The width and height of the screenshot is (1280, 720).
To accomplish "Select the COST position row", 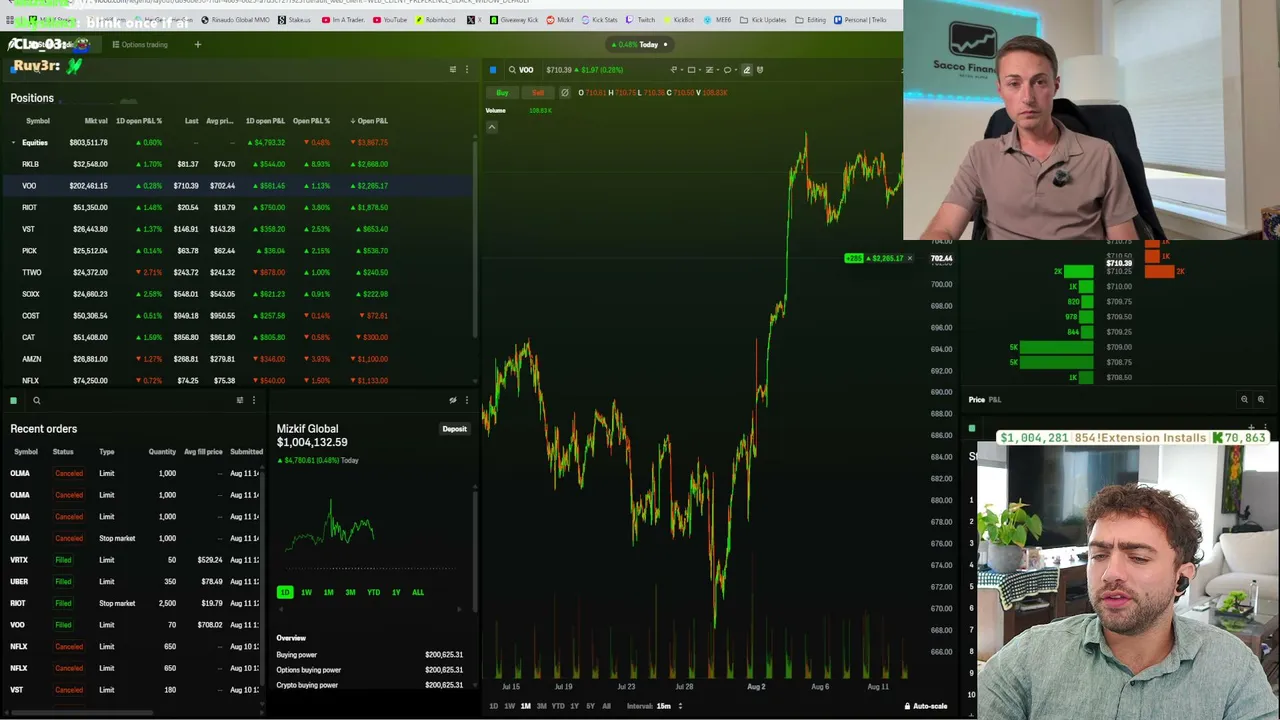I will point(236,316).
